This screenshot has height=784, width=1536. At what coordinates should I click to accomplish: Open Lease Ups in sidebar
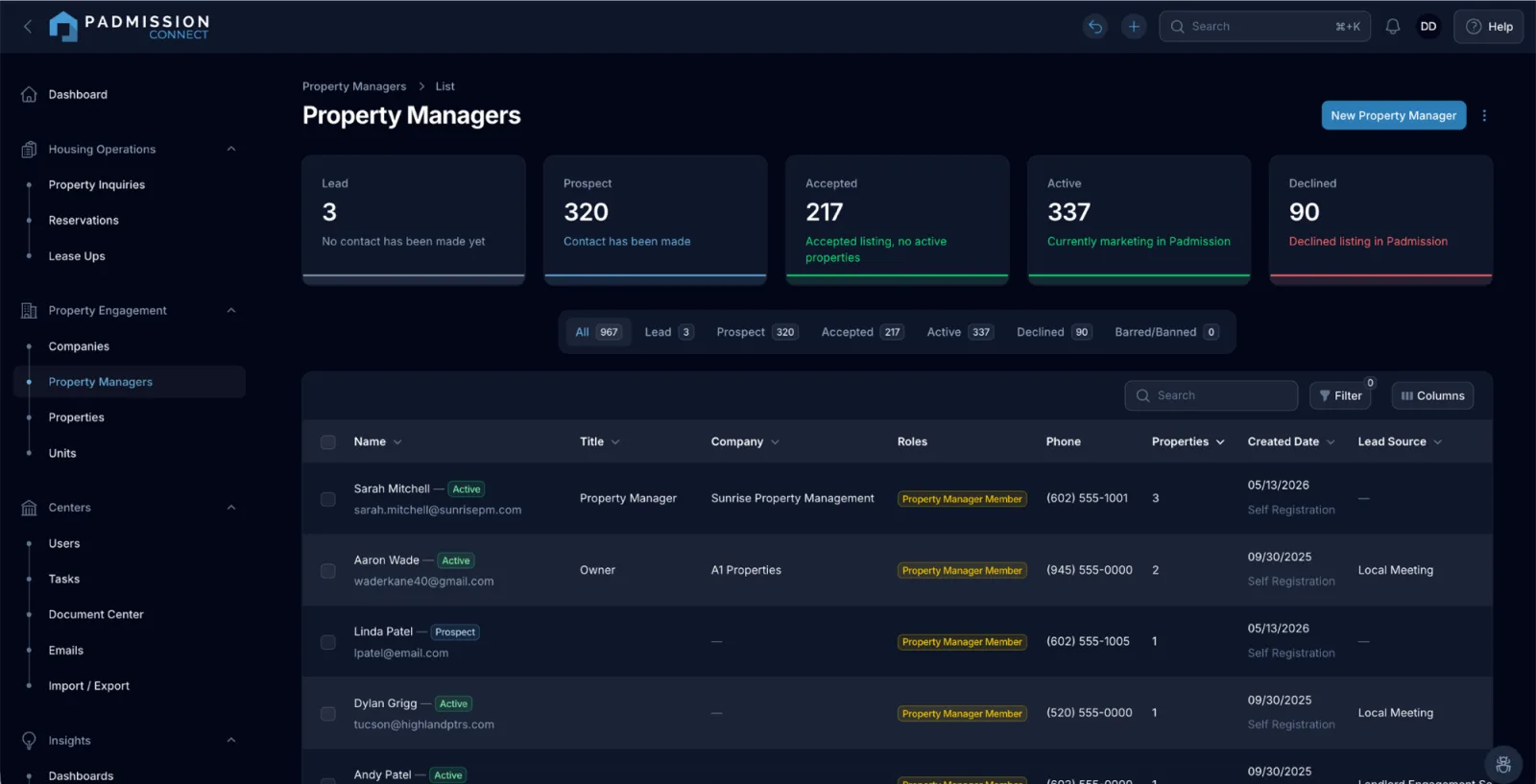[x=77, y=256]
